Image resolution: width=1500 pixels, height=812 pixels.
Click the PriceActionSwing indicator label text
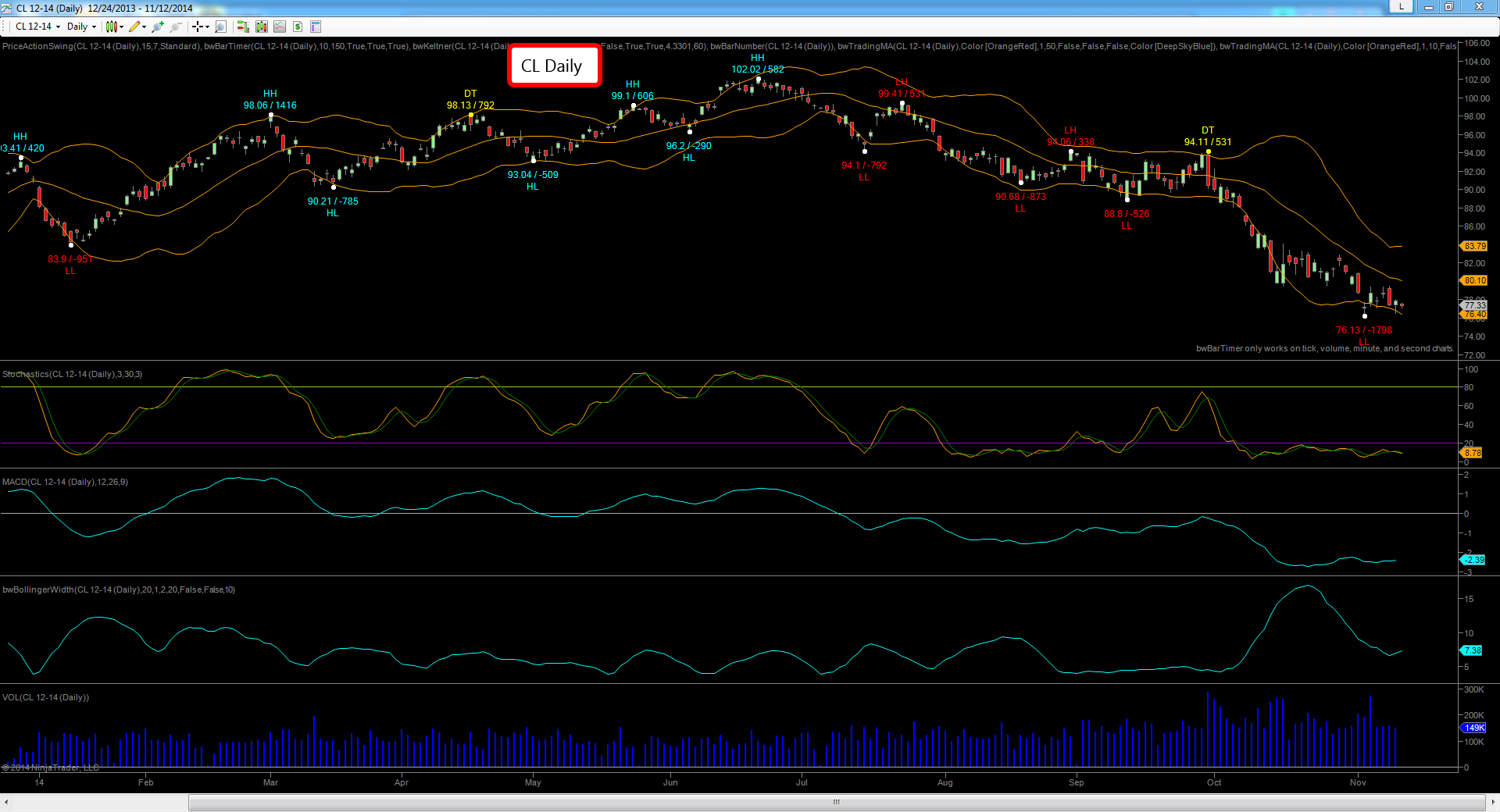(x=102, y=46)
